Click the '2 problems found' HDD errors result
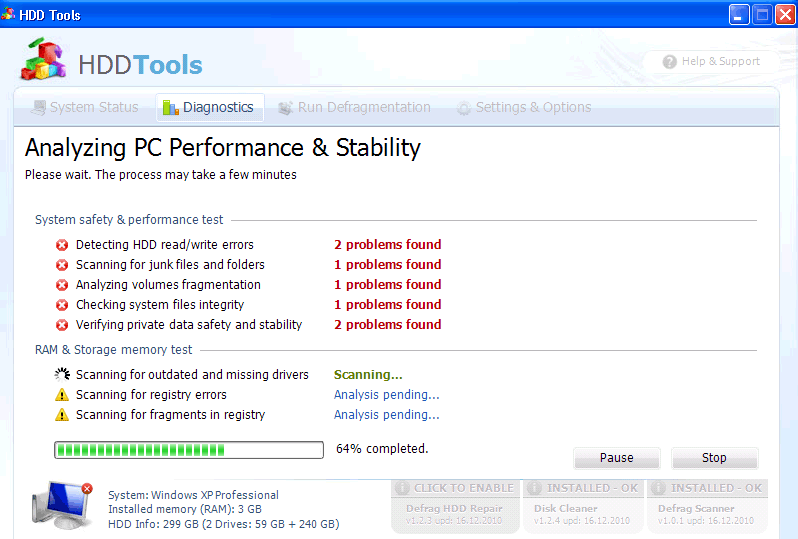Viewport: 798px width, 539px height. [x=387, y=245]
